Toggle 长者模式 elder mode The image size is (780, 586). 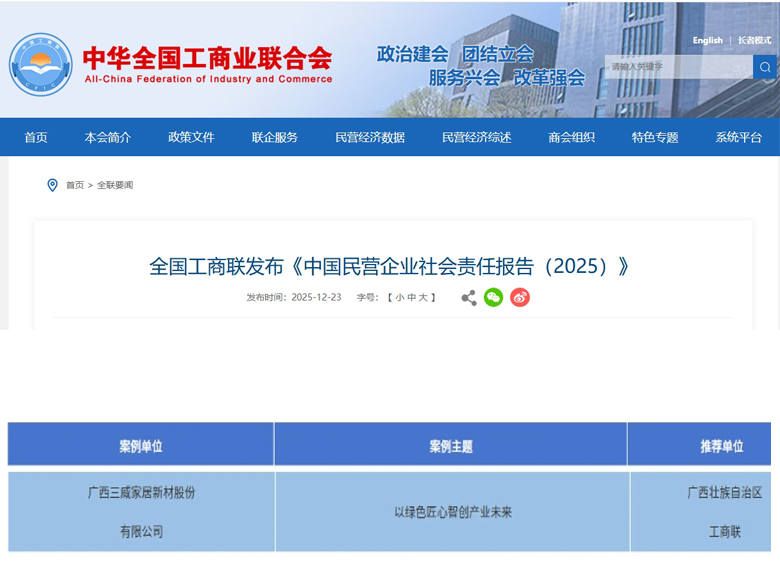pos(755,41)
